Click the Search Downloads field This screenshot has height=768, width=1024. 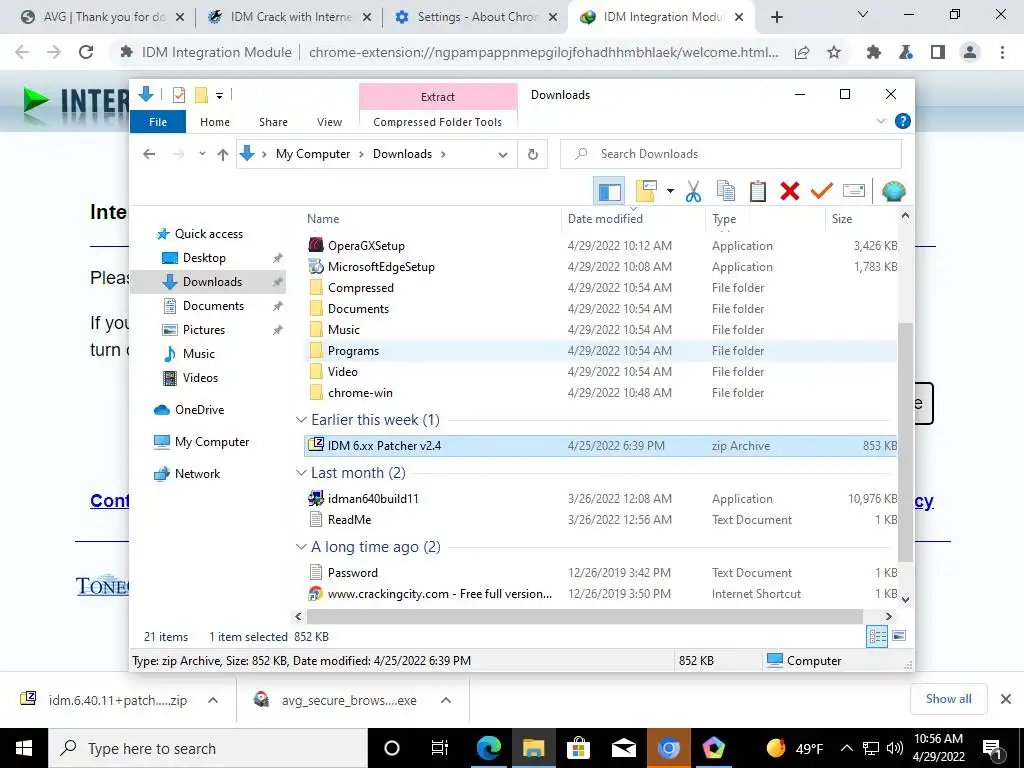pyautogui.click(x=731, y=154)
